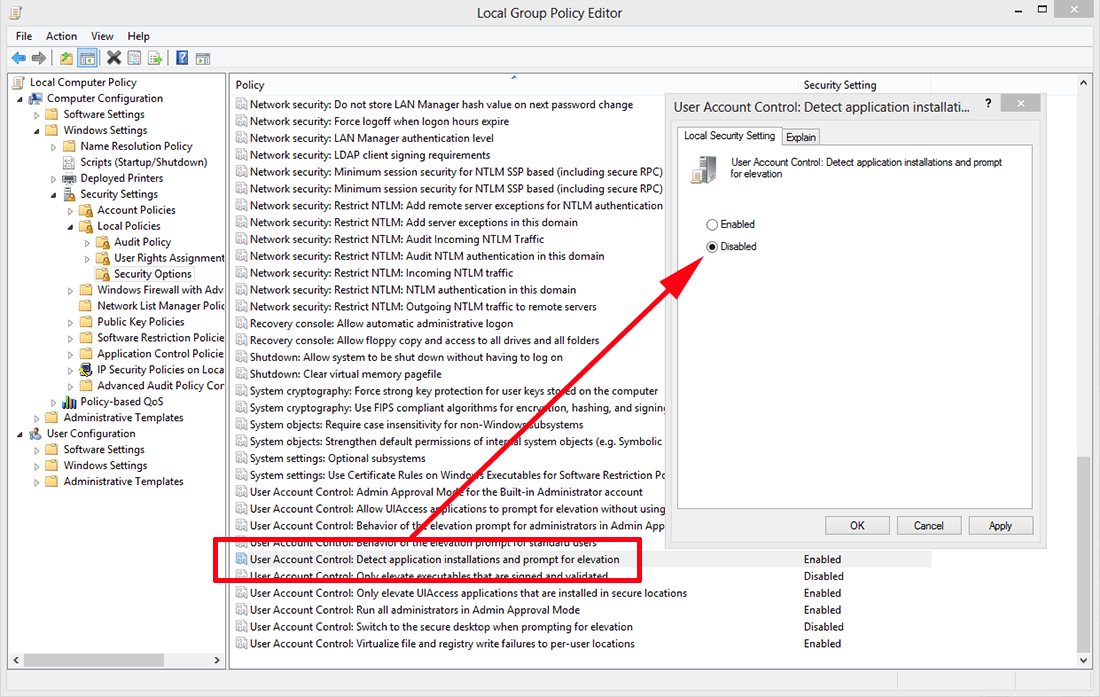This screenshot has width=1100, height=697.
Task: Expand the Audit Policy tree node
Action: (x=87, y=243)
